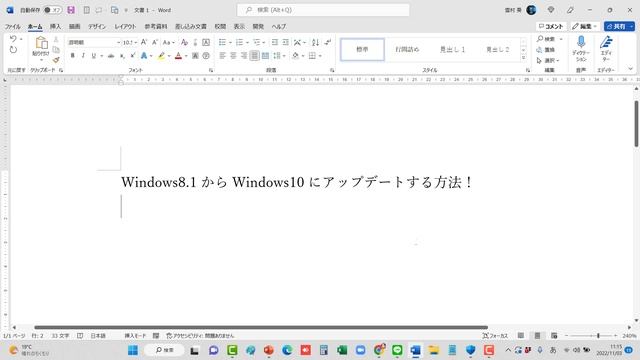Click the Grow Font icon
The image size is (640, 360).
point(144,42)
